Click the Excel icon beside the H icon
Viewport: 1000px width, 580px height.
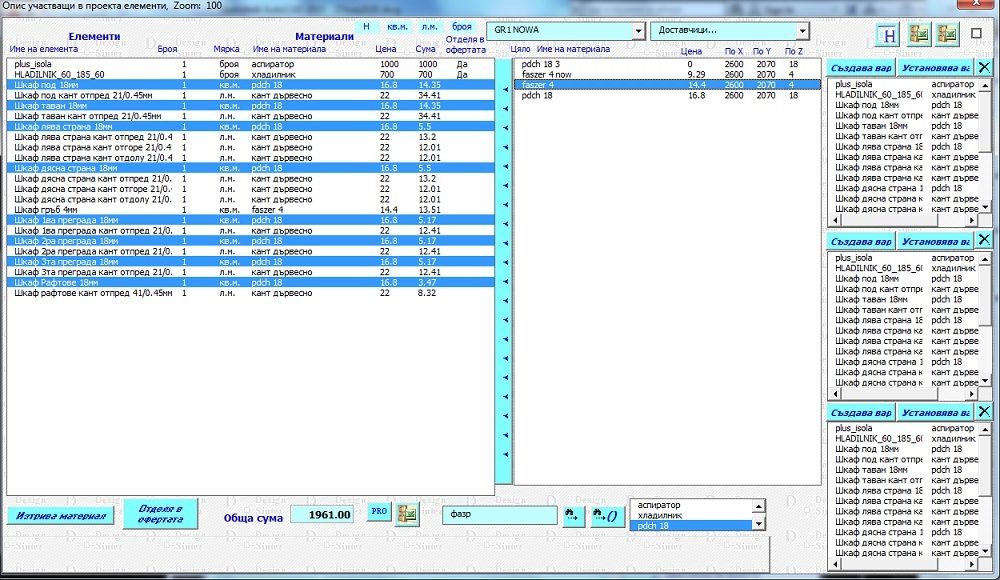click(x=918, y=34)
